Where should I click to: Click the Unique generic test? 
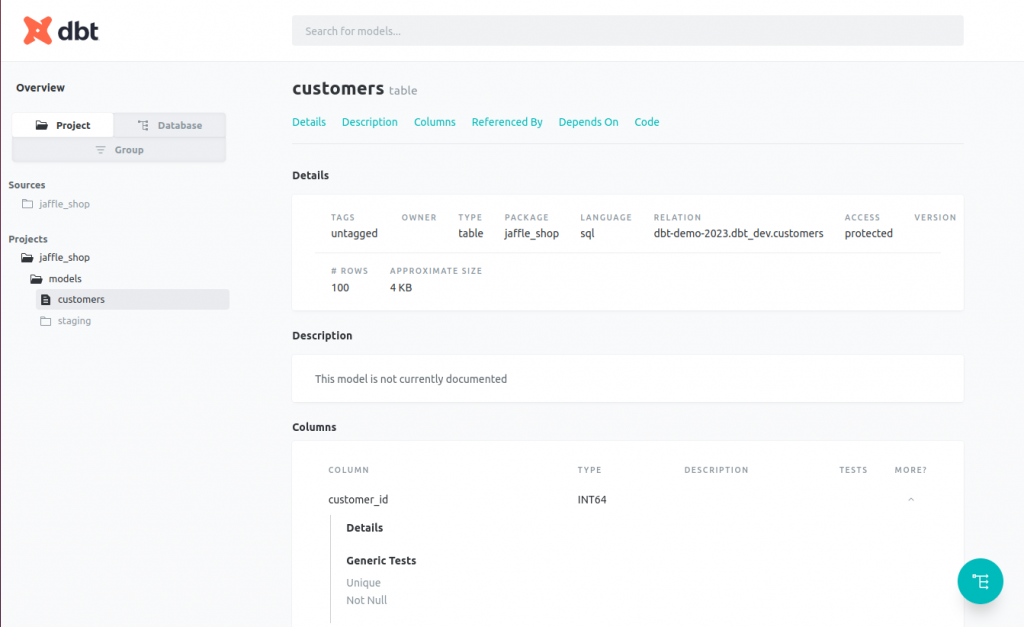point(363,583)
